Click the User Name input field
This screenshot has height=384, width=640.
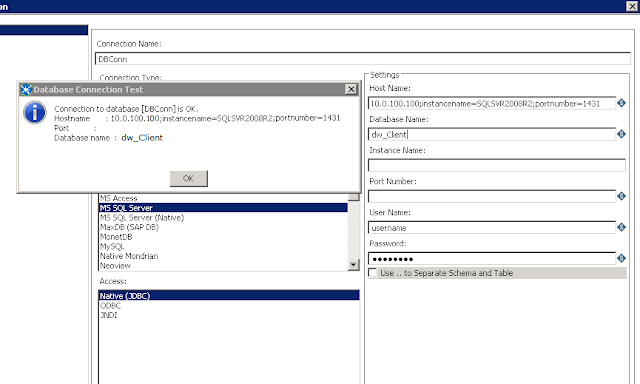tap(492, 227)
